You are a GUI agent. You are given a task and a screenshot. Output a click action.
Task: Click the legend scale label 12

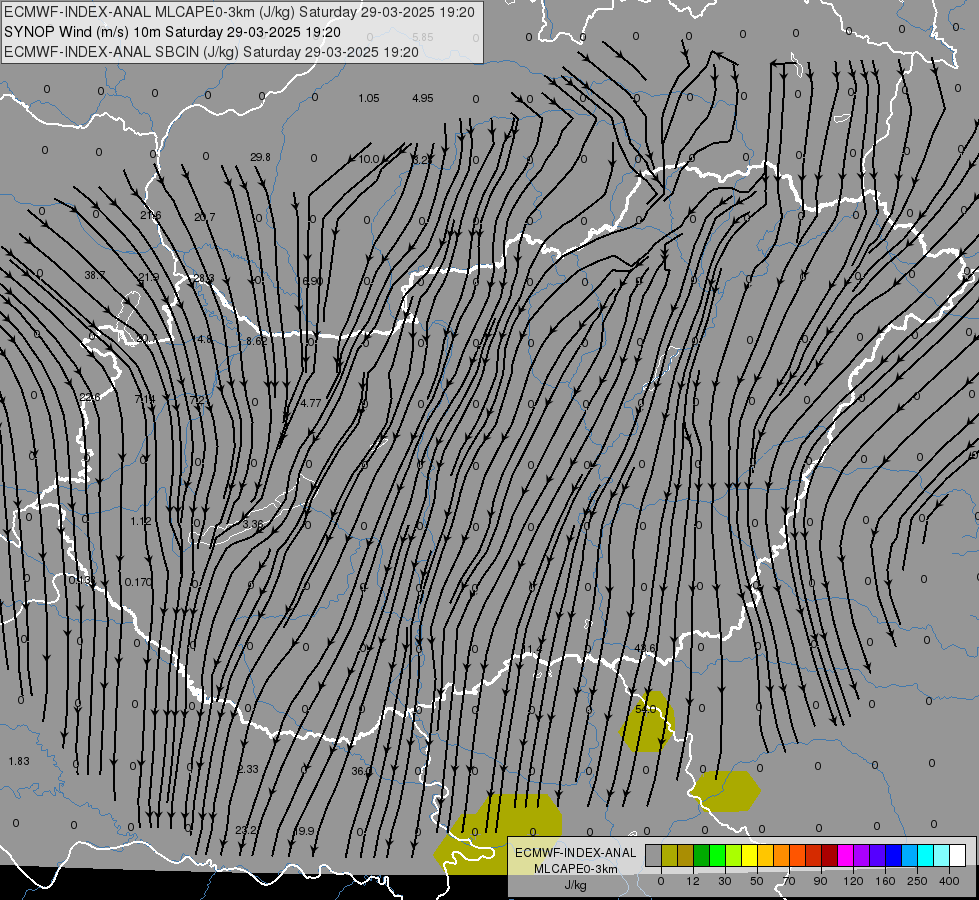(693, 881)
